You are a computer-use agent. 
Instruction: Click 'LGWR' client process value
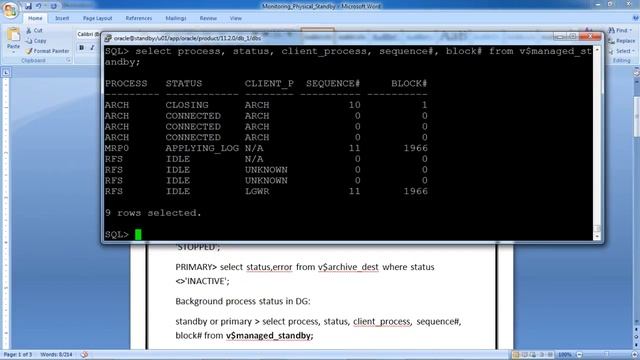[x=257, y=191]
